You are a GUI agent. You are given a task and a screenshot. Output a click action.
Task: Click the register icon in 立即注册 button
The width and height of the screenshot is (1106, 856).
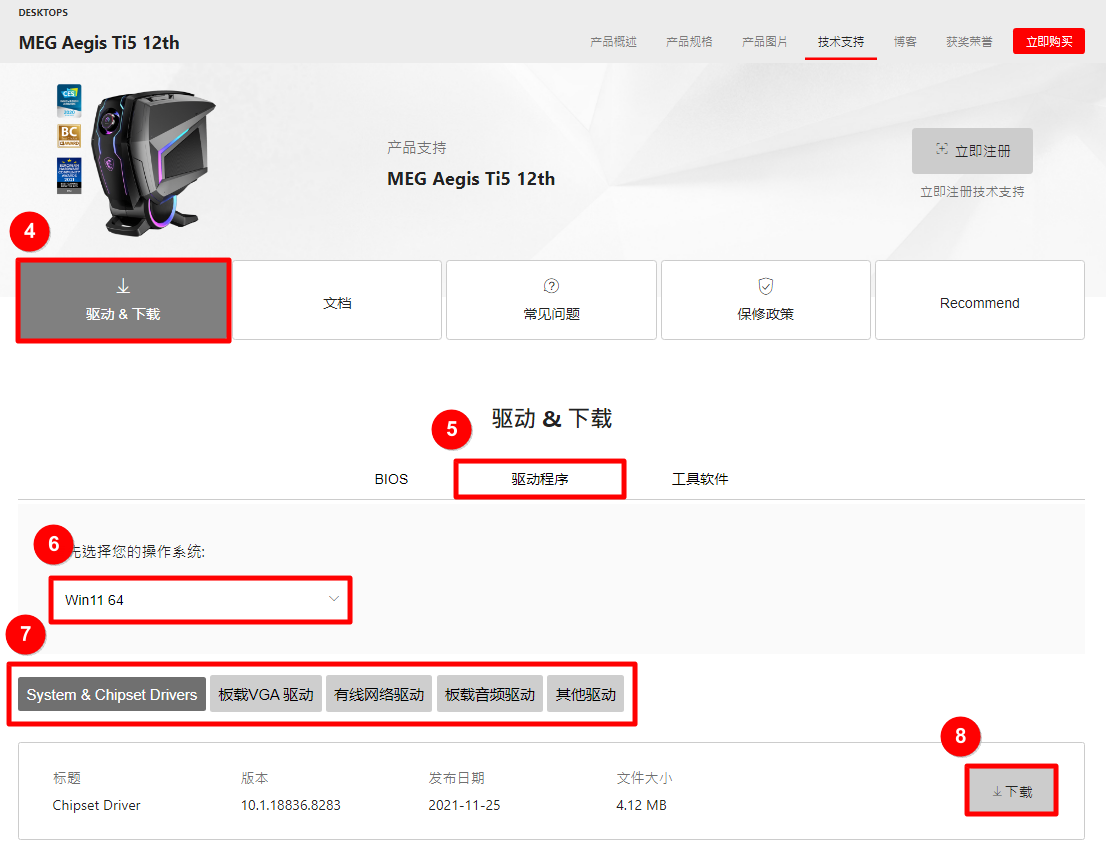(x=941, y=150)
